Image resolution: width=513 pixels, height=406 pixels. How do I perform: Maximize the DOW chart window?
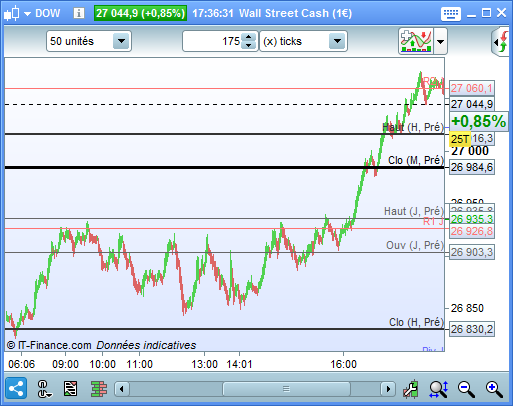pos(486,13)
